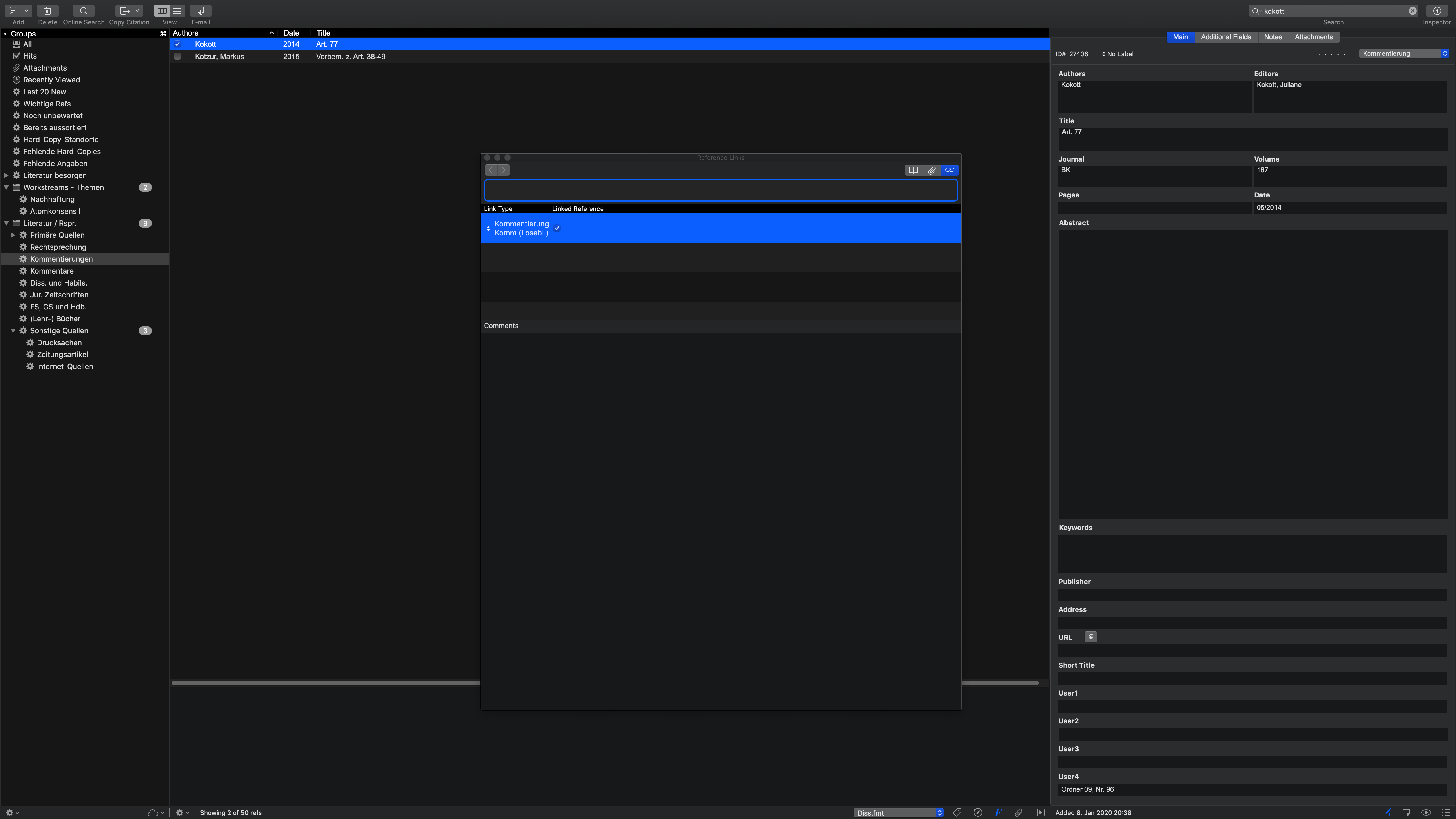
Task: Click the blue F format icon
Action: click(998, 812)
